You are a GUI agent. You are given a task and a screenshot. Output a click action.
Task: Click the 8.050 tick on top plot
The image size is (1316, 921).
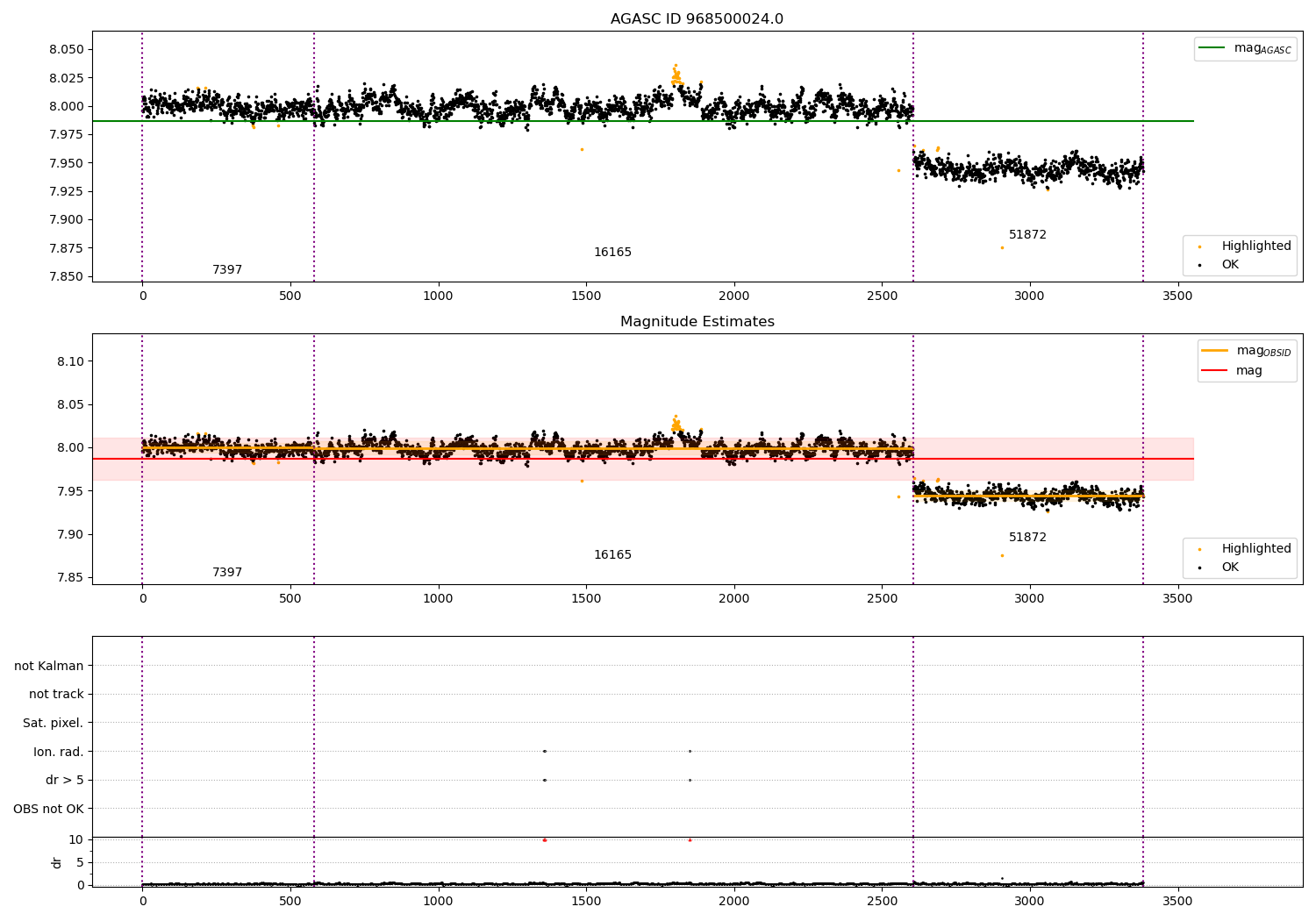pyautogui.click(x=67, y=50)
